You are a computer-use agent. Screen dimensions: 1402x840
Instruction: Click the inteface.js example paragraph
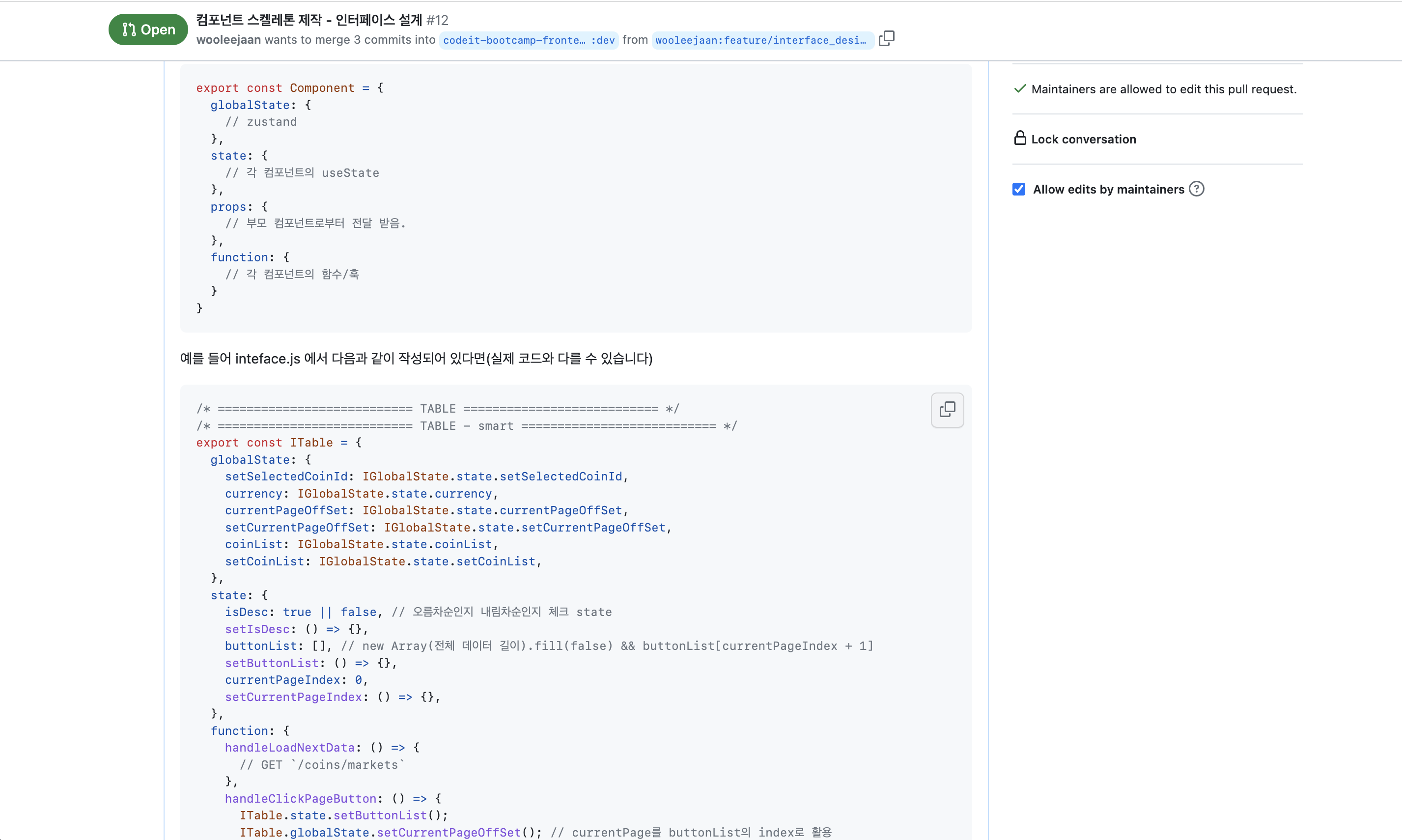click(416, 358)
